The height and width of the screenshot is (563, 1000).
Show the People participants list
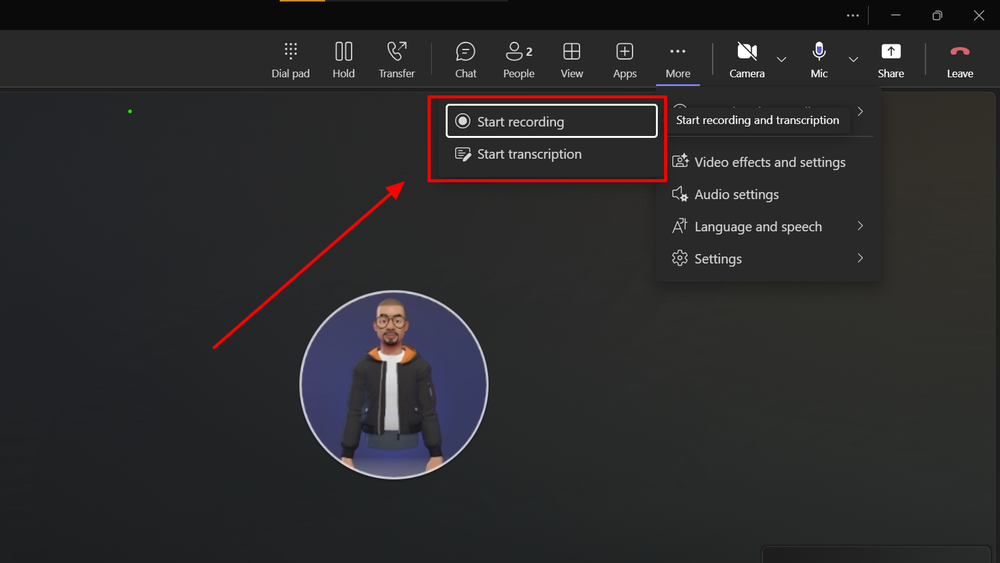point(518,59)
